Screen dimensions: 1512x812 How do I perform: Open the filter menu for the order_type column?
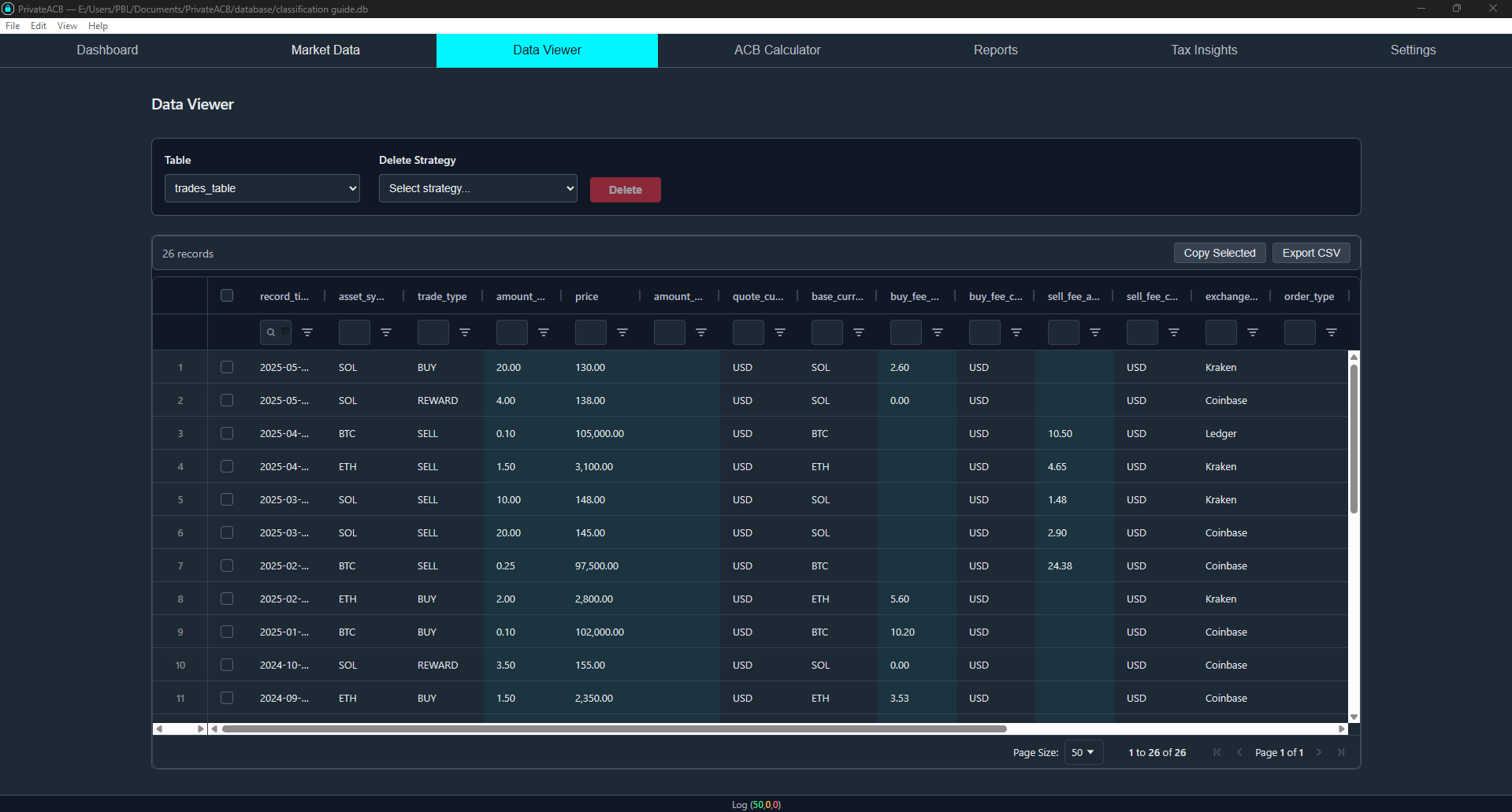click(1332, 332)
